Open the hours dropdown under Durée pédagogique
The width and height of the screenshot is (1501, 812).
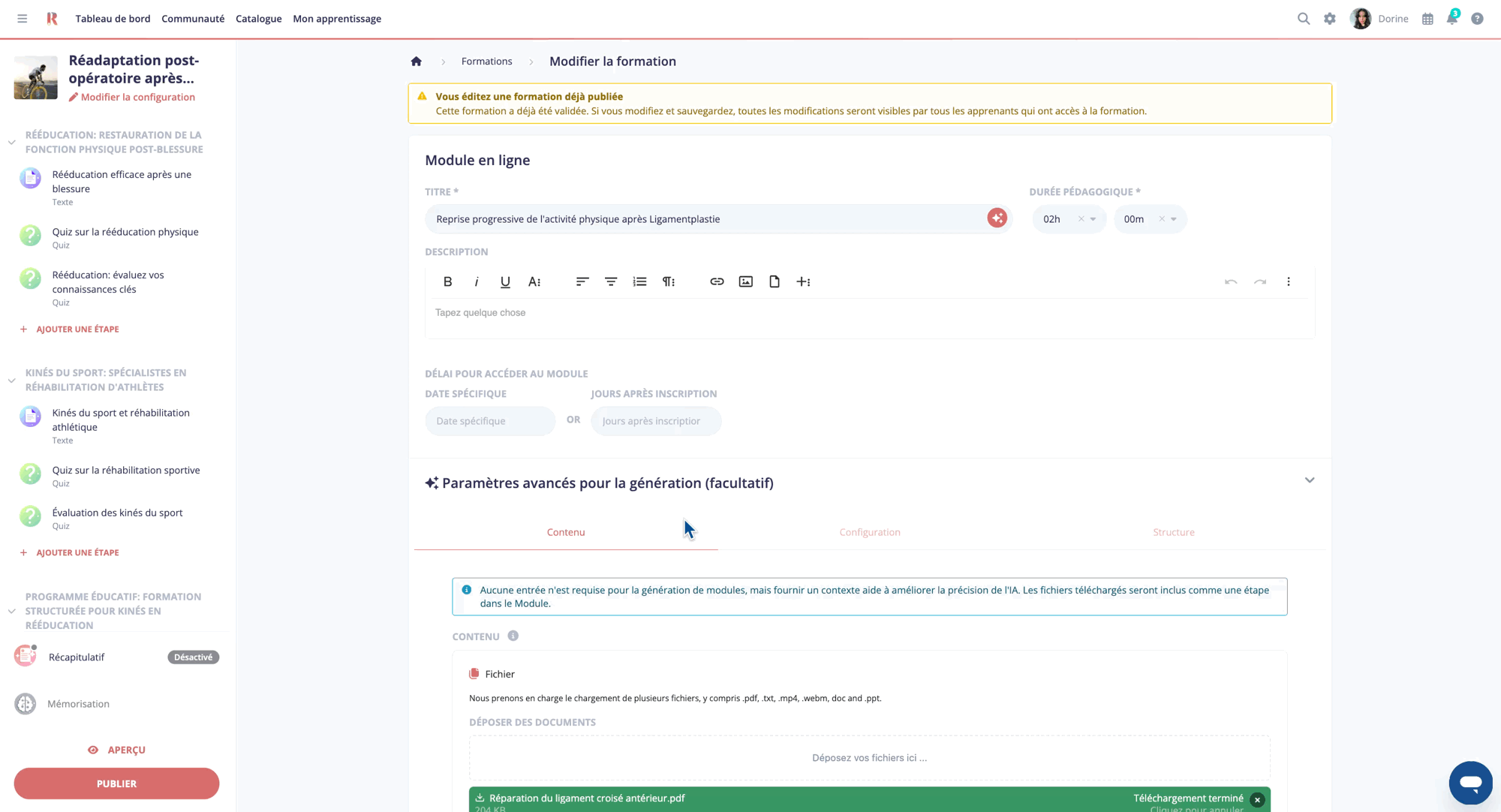point(1093,218)
